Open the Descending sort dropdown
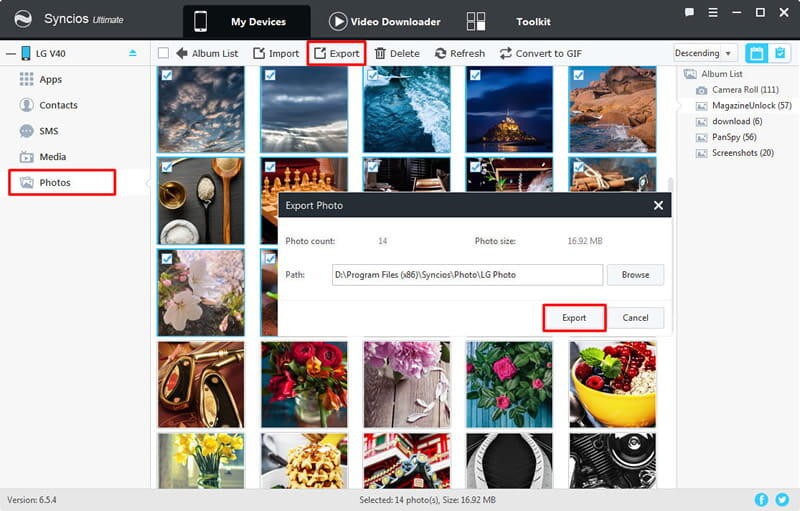Viewport: 800px width, 511px height. (x=705, y=53)
